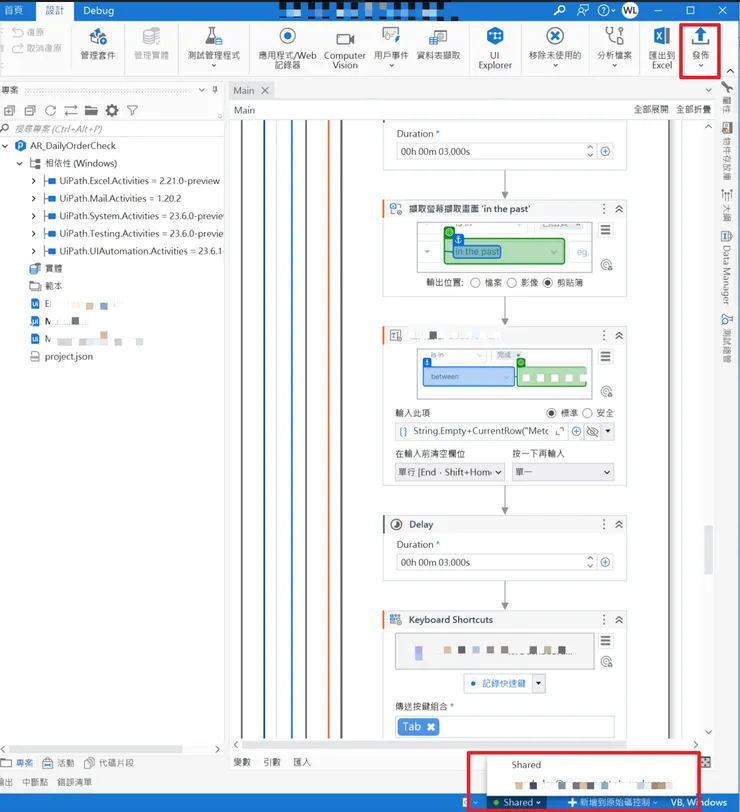Select 影像 (image) output location radio button
740x812 pixels.
[x=512, y=283]
